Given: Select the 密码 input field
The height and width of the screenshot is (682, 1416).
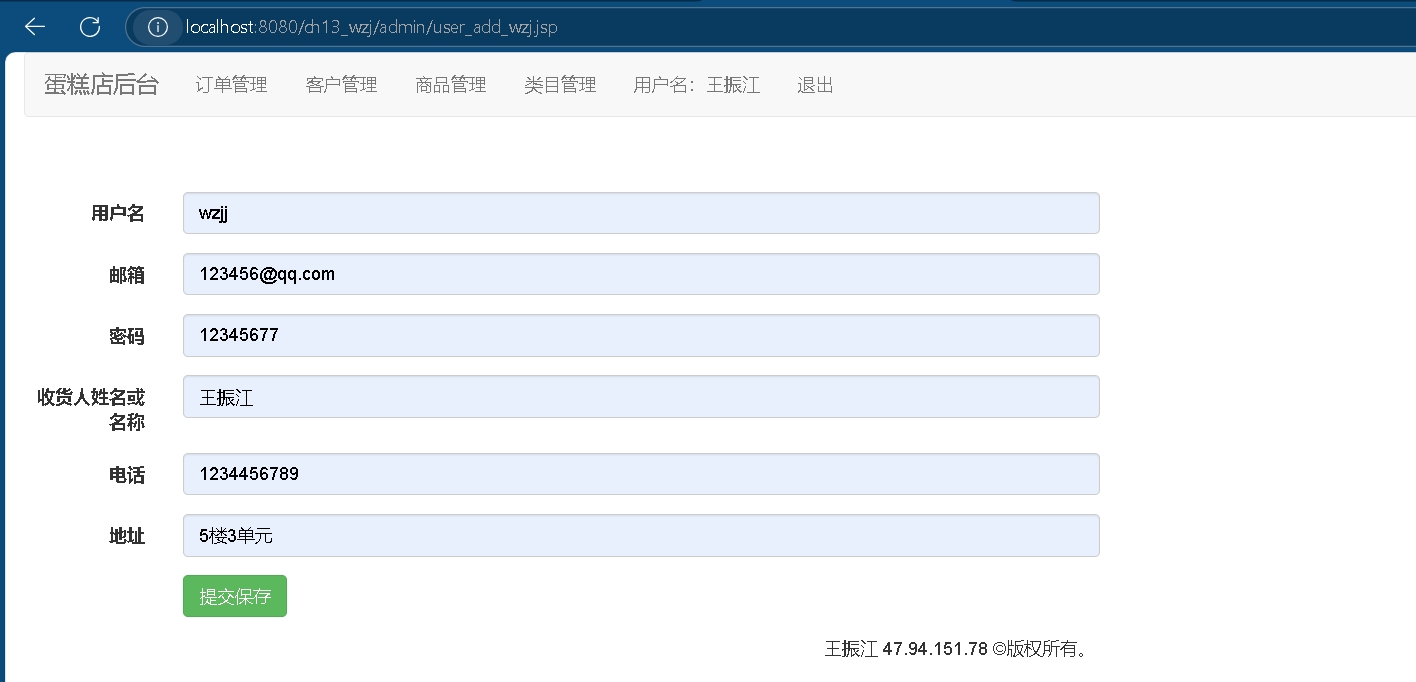Looking at the screenshot, I should (x=641, y=335).
